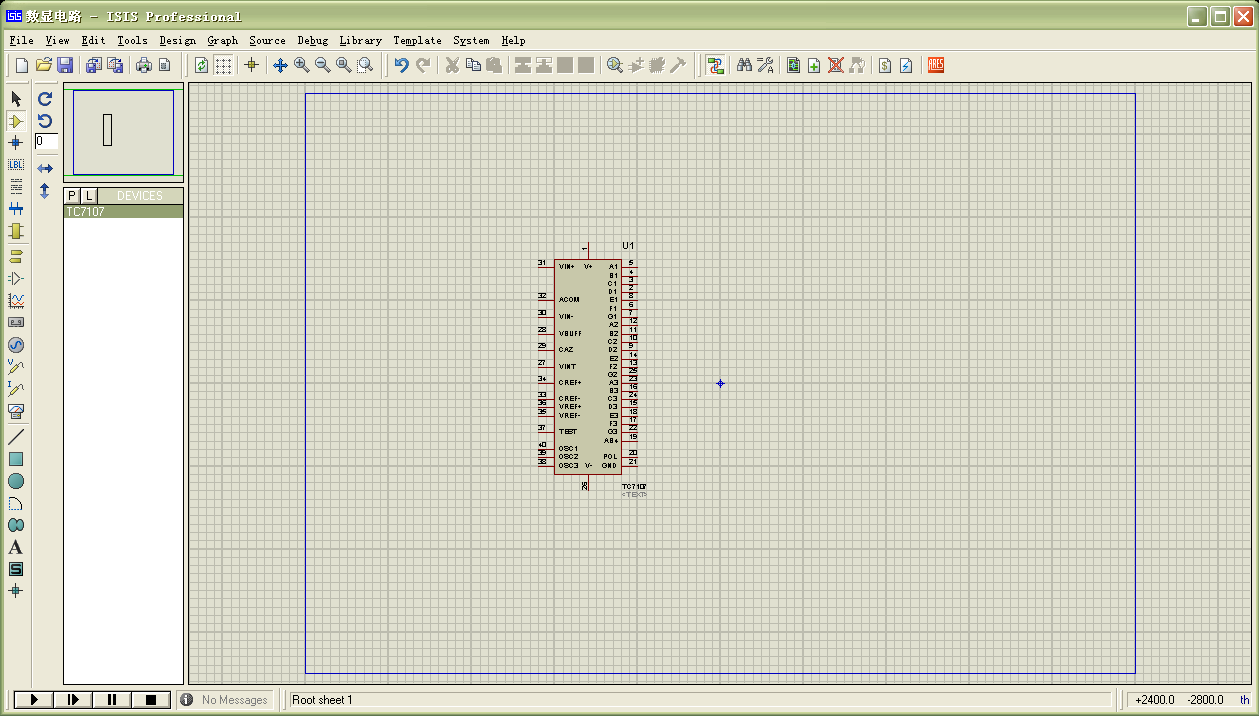Toggle the false origin crosshair
Screen dimensions: 1259x716
click(251, 65)
